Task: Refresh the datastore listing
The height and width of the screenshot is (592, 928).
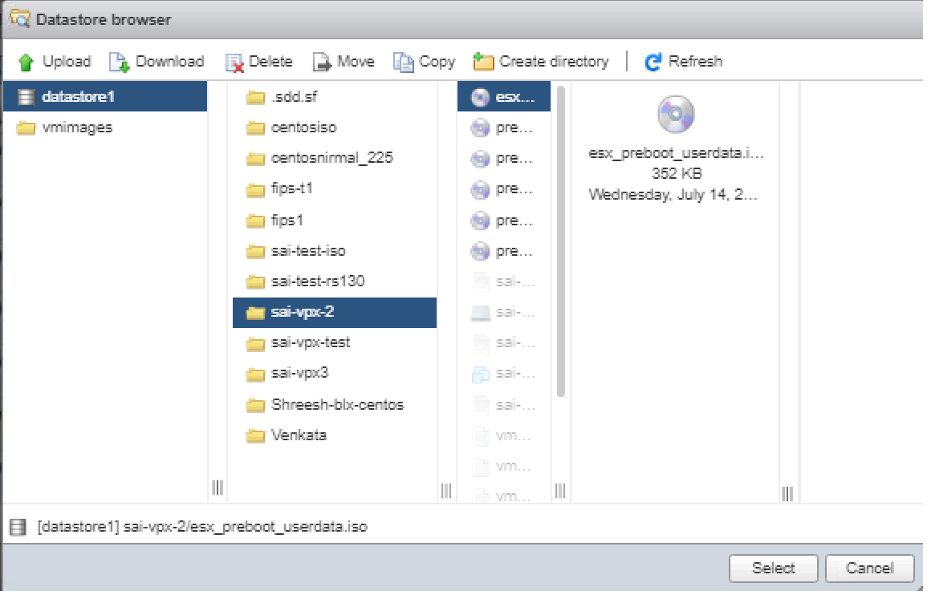Action: [x=684, y=62]
